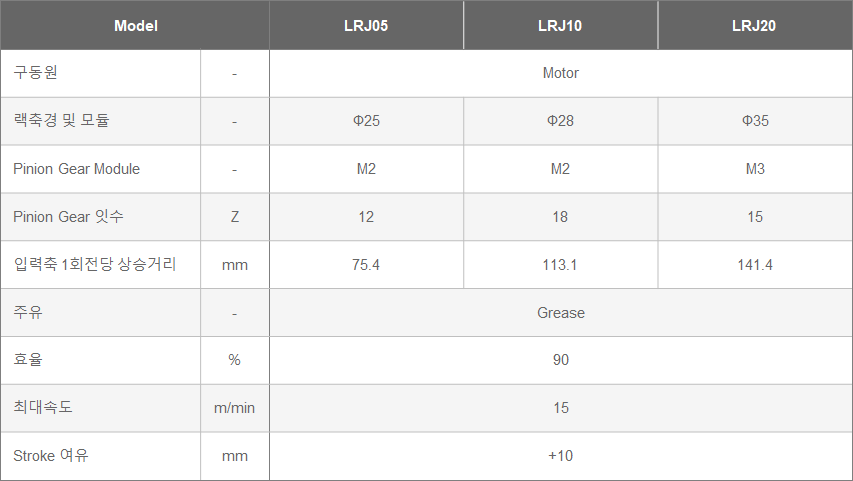
Task: Click the Pinion Gear Module row label
Action: coord(77,169)
